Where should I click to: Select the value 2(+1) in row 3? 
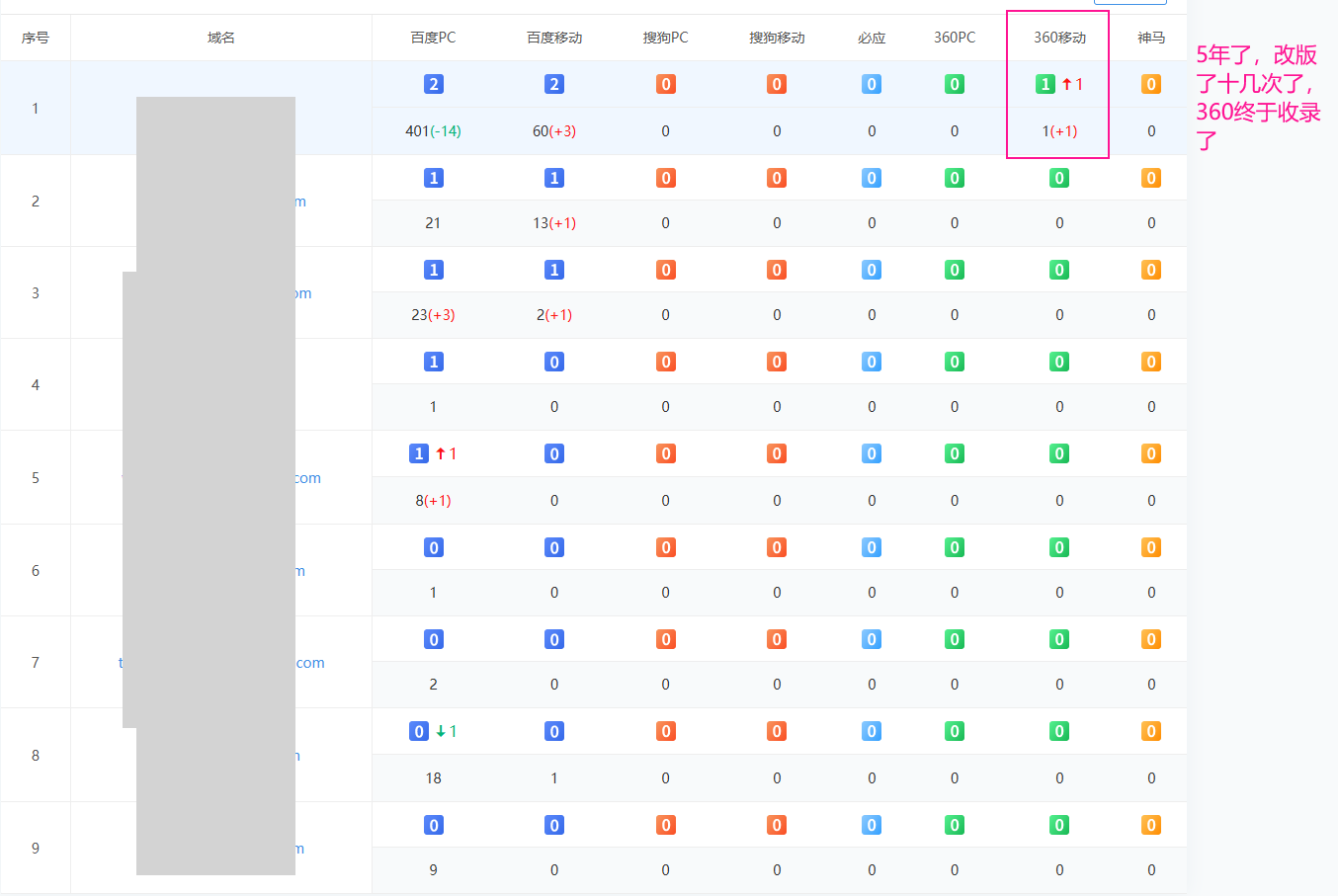click(554, 315)
